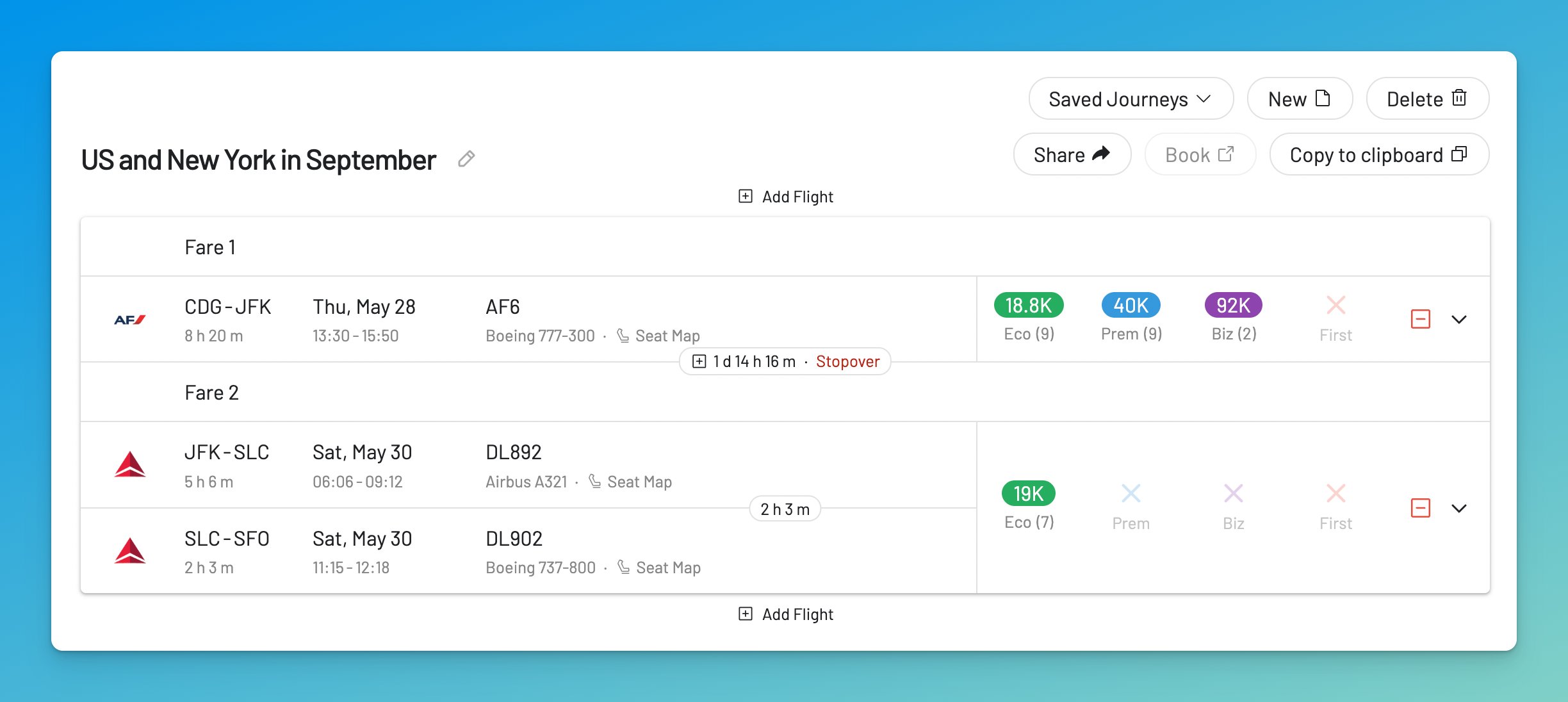Open Seat Map for the Airbus A321
The width and height of the screenshot is (1568, 702).
click(639, 481)
